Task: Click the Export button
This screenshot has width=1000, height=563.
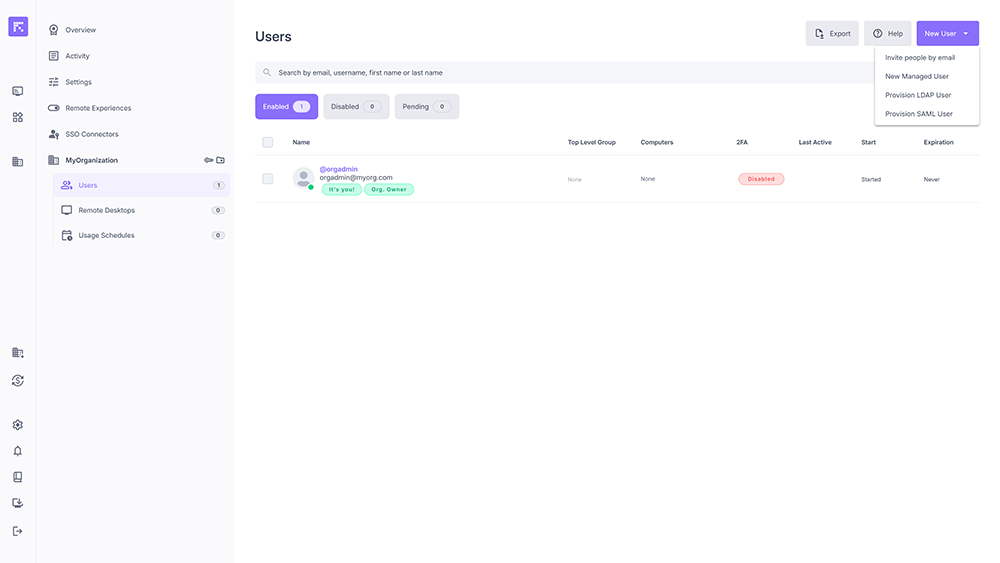Action: click(x=832, y=33)
